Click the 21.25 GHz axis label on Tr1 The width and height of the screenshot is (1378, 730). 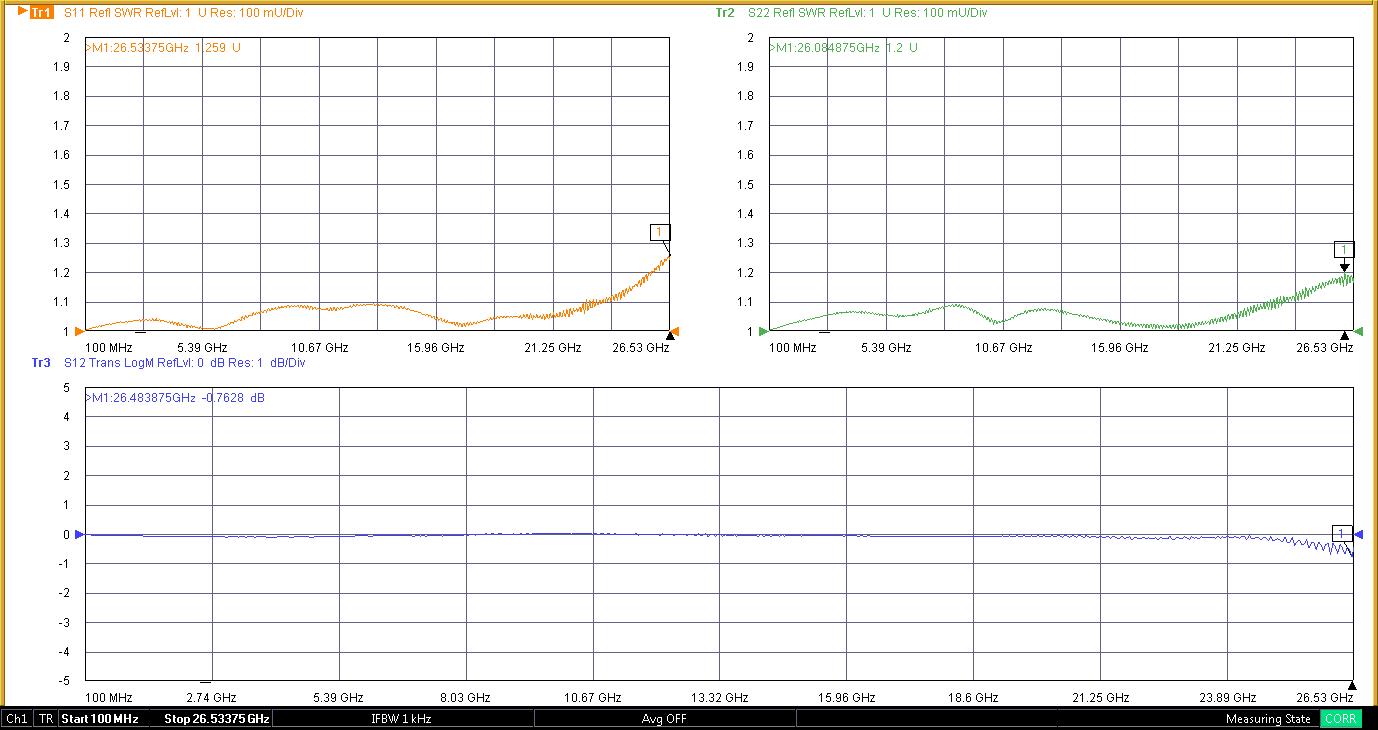[553, 348]
